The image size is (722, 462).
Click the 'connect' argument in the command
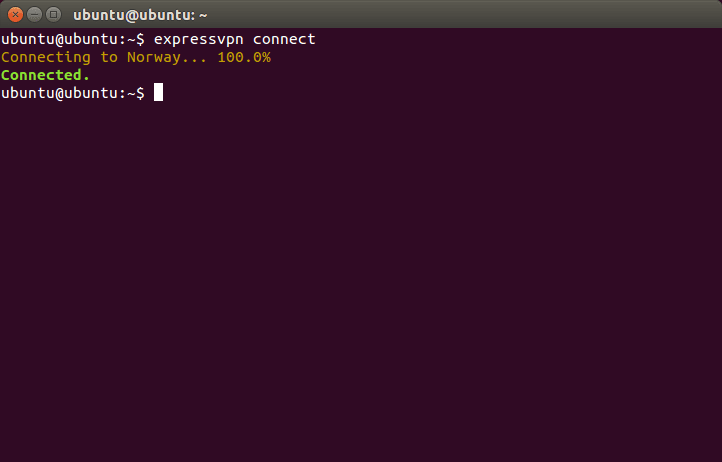pos(284,39)
